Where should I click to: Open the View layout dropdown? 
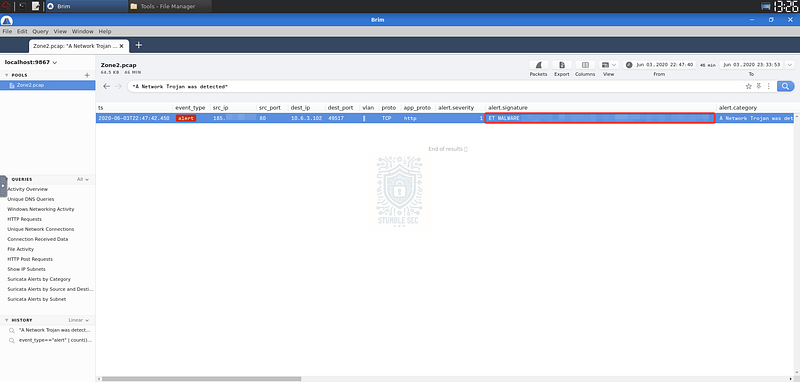(x=609, y=65)
